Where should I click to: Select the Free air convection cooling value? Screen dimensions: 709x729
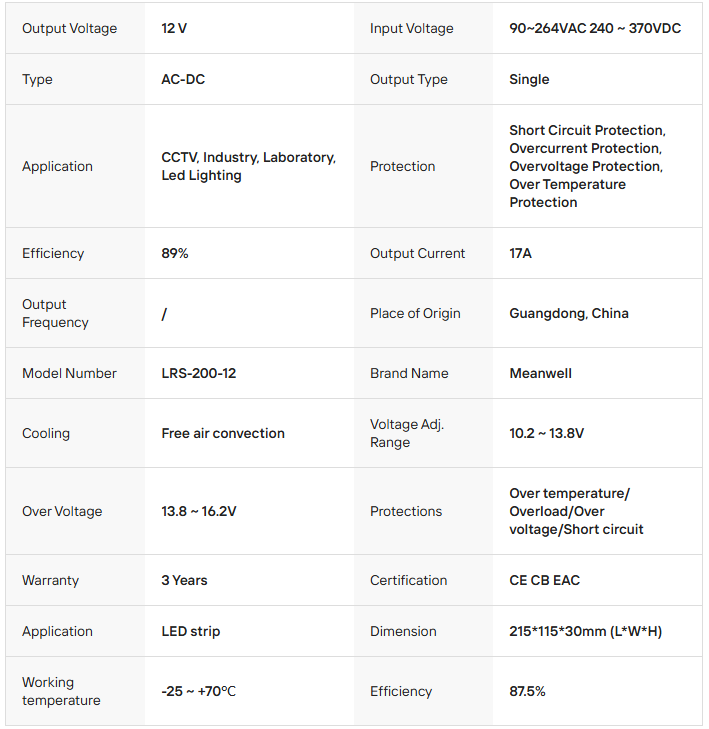point(223,433)
